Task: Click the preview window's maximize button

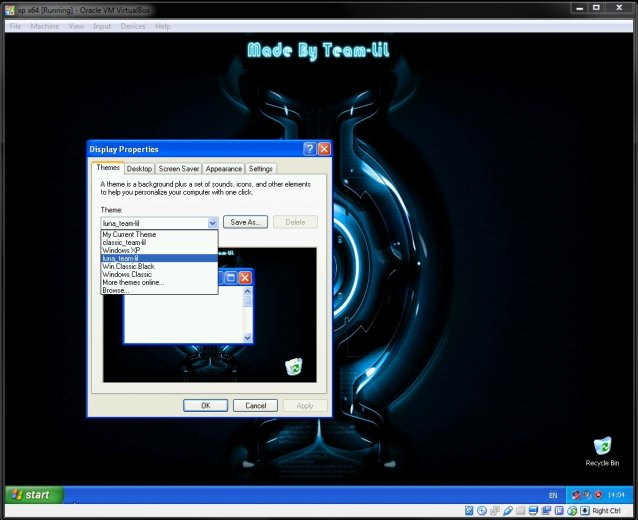Action: [231, 277]
